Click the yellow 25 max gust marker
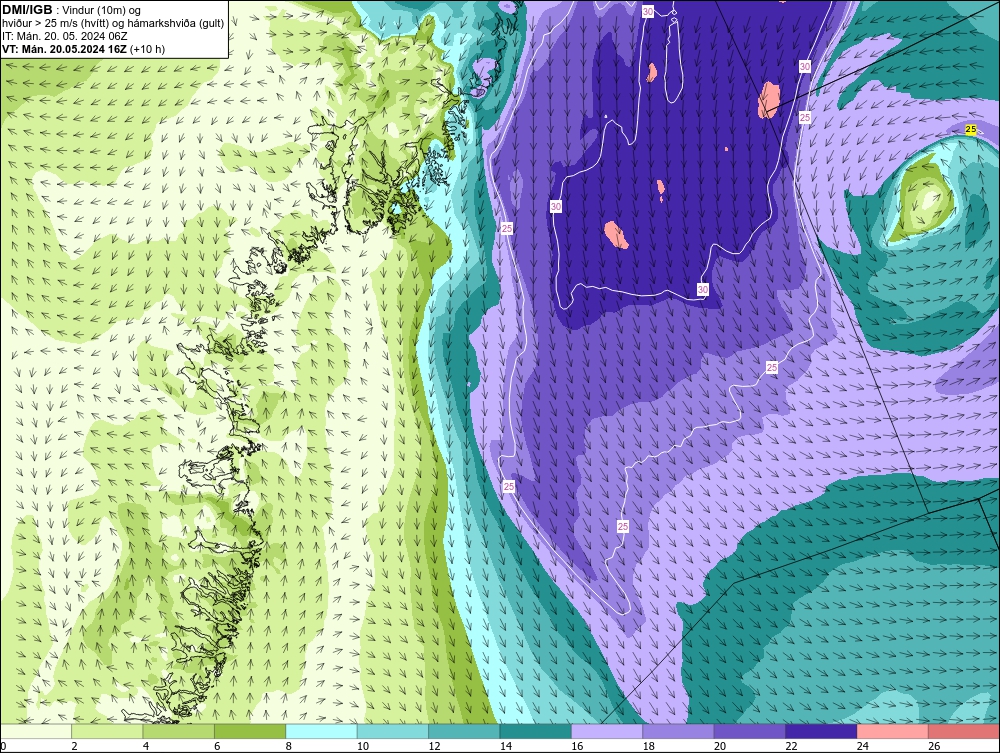The height and width of the screenshot is (753, 1000). (971, 129)
